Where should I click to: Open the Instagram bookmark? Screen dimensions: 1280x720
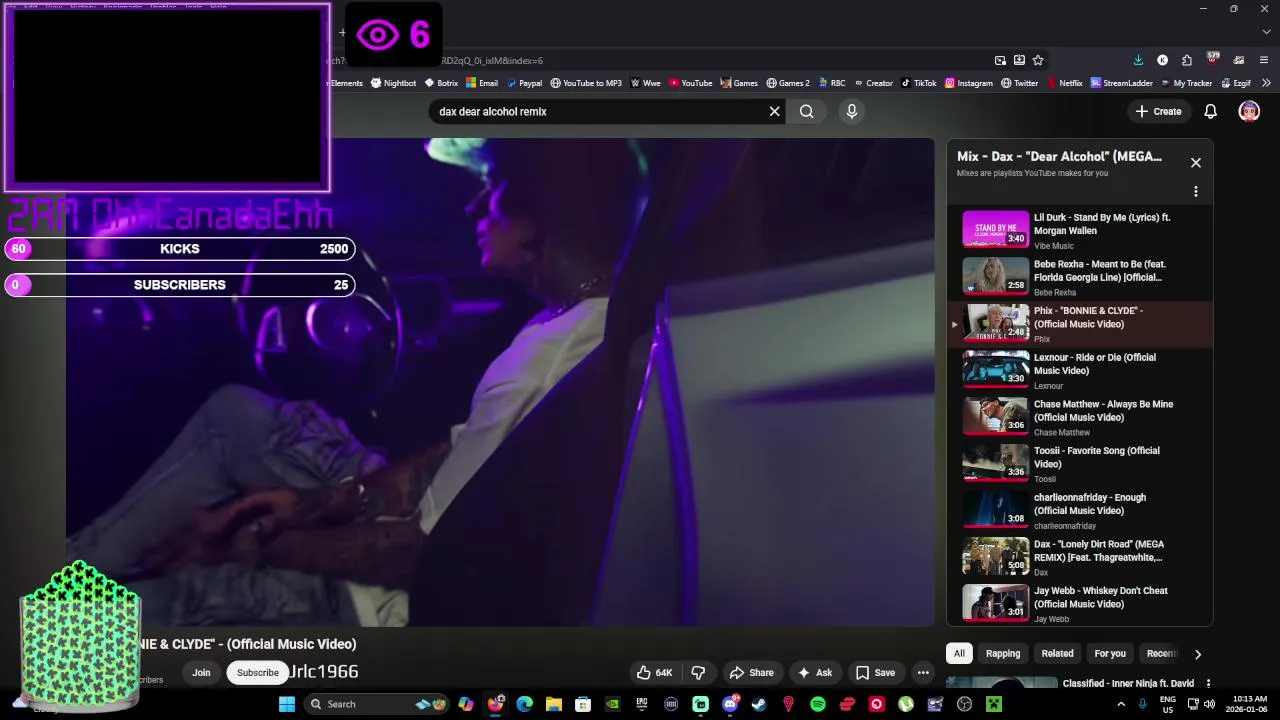(969, 83)
